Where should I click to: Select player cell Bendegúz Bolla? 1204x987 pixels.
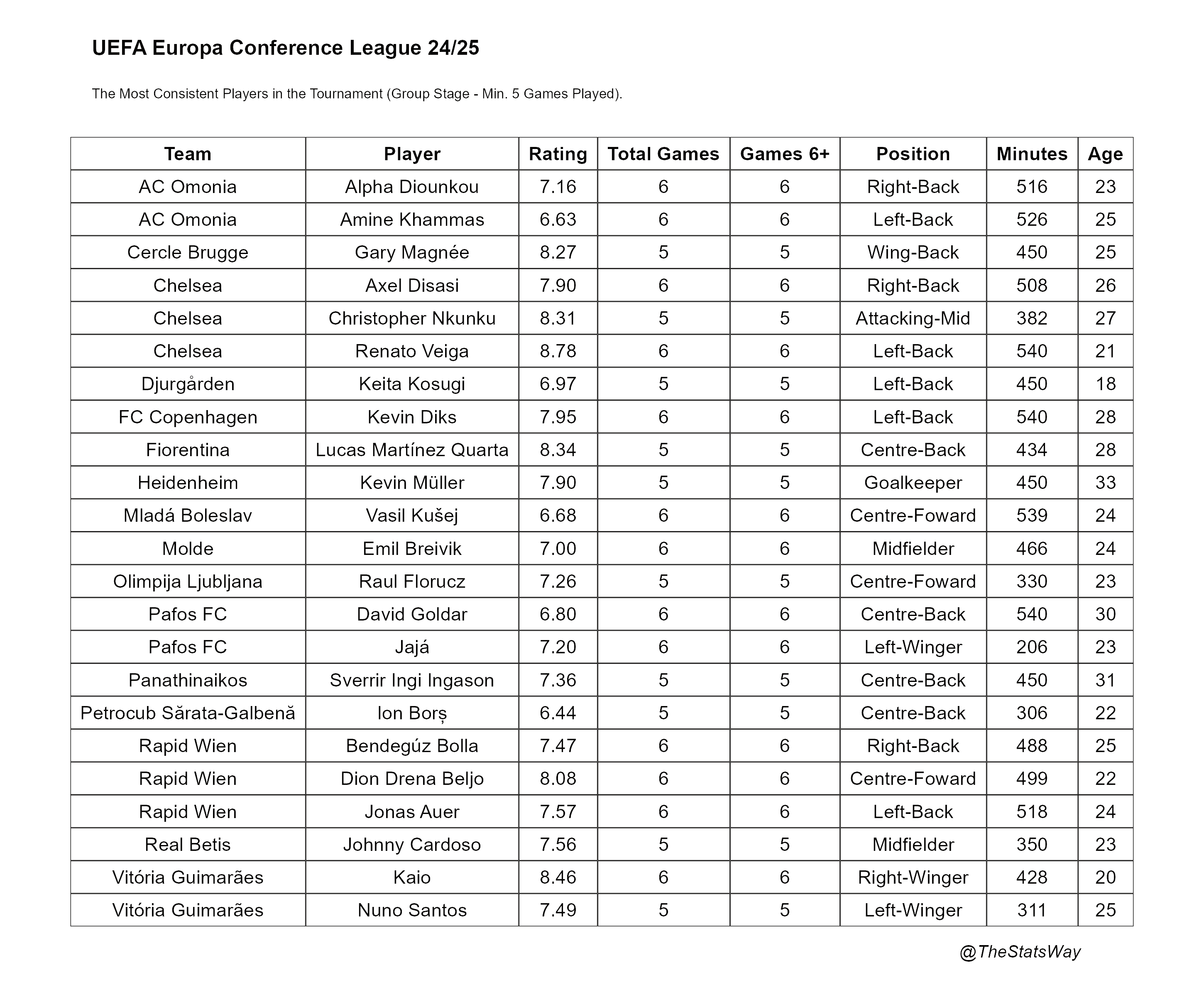(x=412, y=746)
